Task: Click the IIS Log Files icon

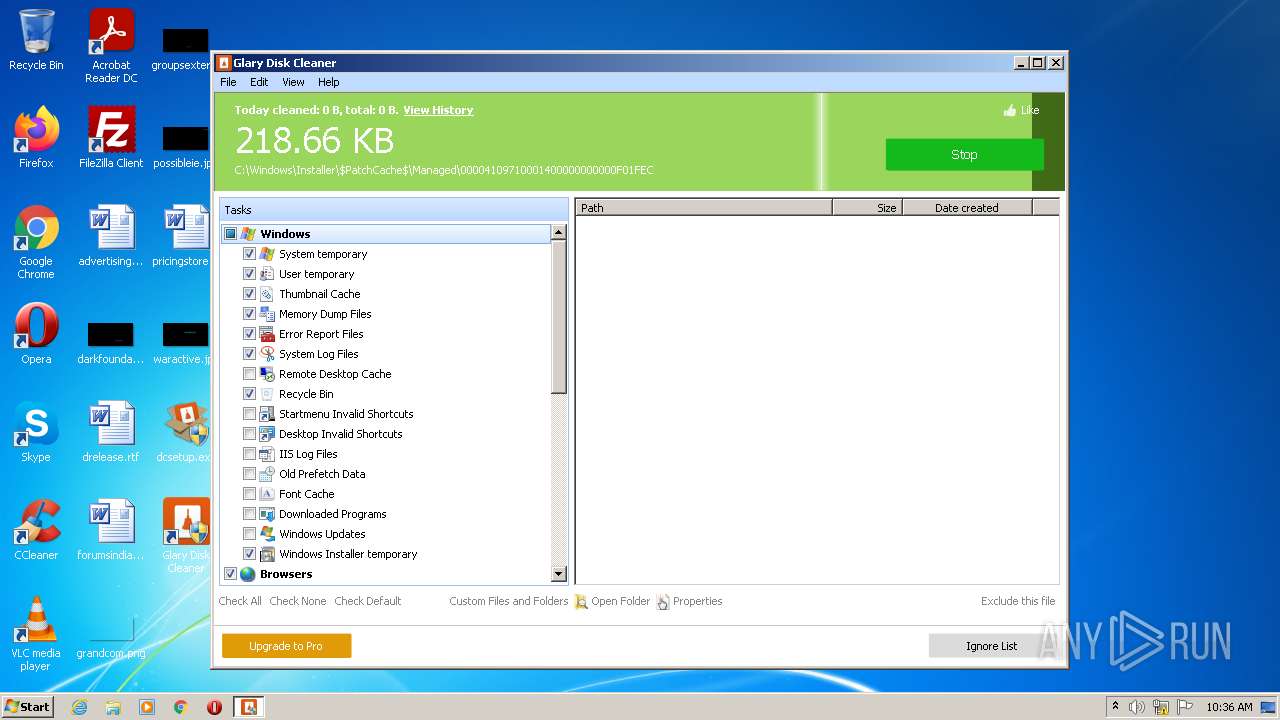Action: (267, 454)
